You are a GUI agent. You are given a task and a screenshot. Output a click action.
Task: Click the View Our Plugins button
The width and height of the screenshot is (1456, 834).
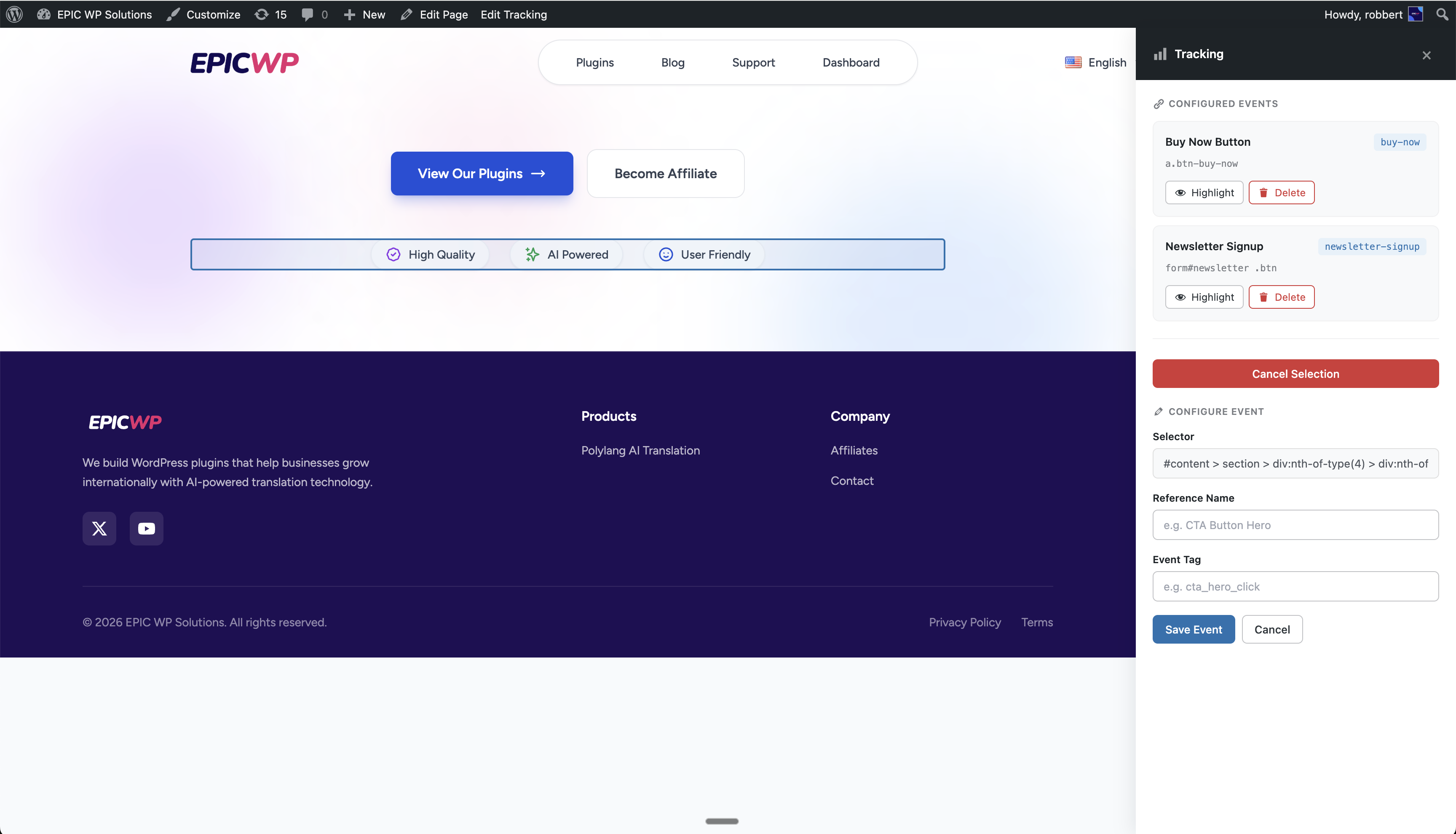click(482, 174)
